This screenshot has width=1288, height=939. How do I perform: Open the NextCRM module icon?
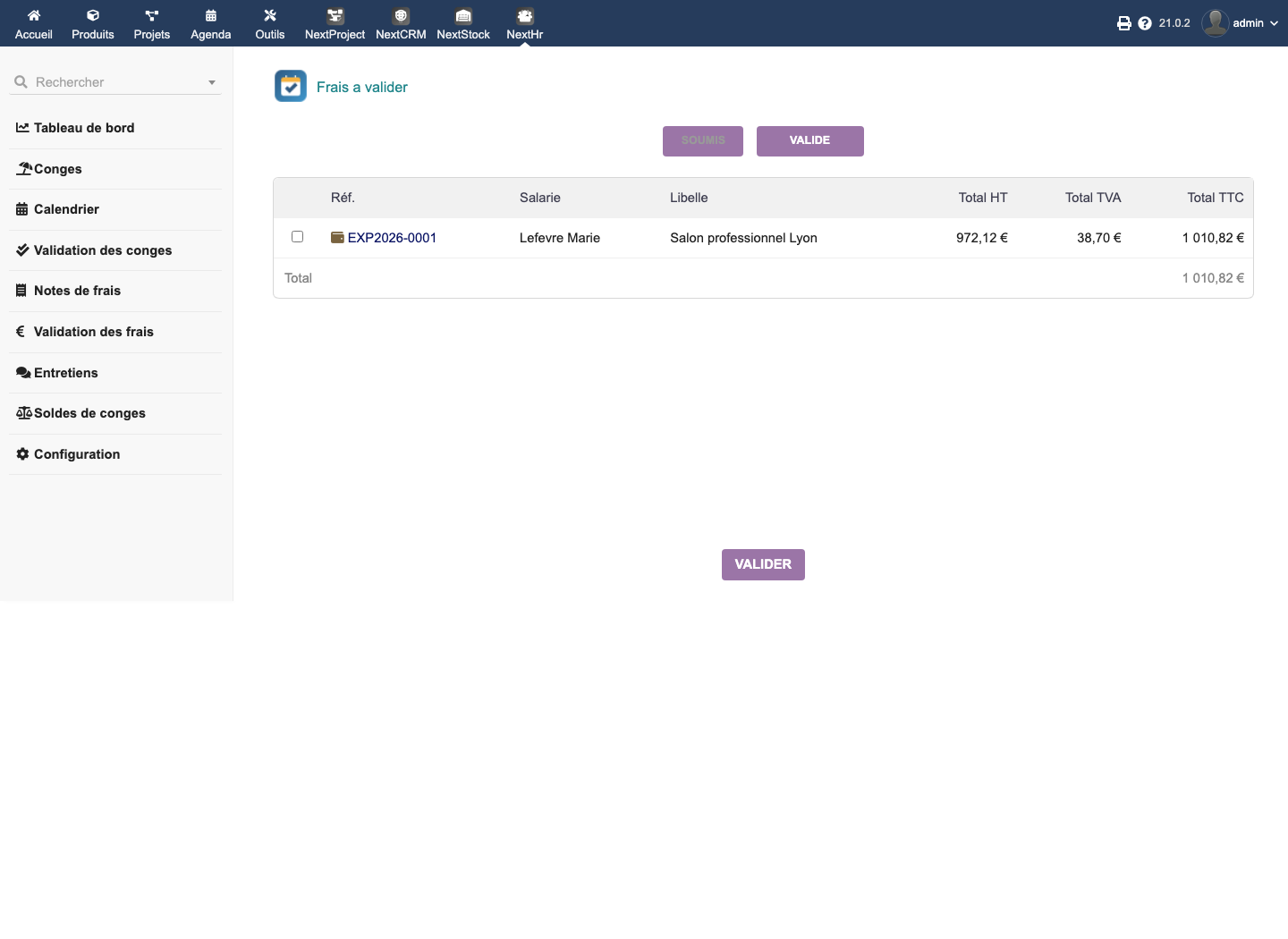401,16
